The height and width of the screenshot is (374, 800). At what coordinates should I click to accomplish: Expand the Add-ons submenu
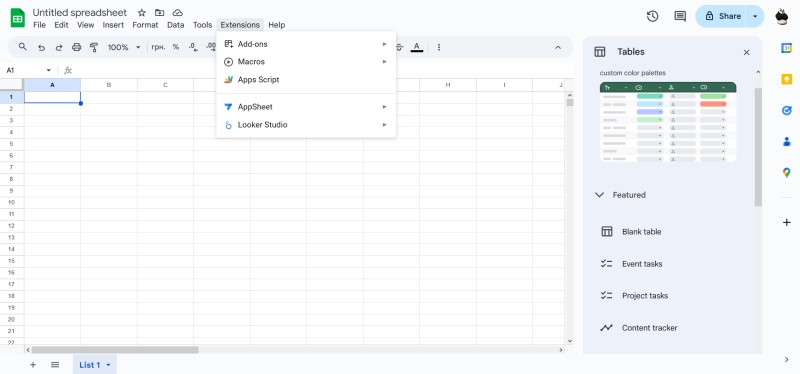306,44
